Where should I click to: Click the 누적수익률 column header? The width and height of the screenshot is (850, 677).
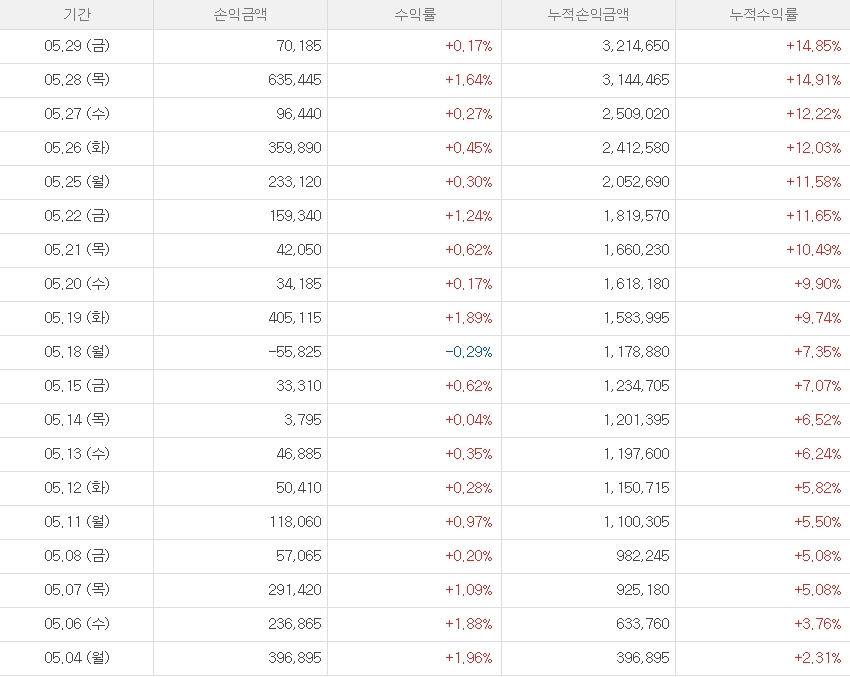coord(763,14)
